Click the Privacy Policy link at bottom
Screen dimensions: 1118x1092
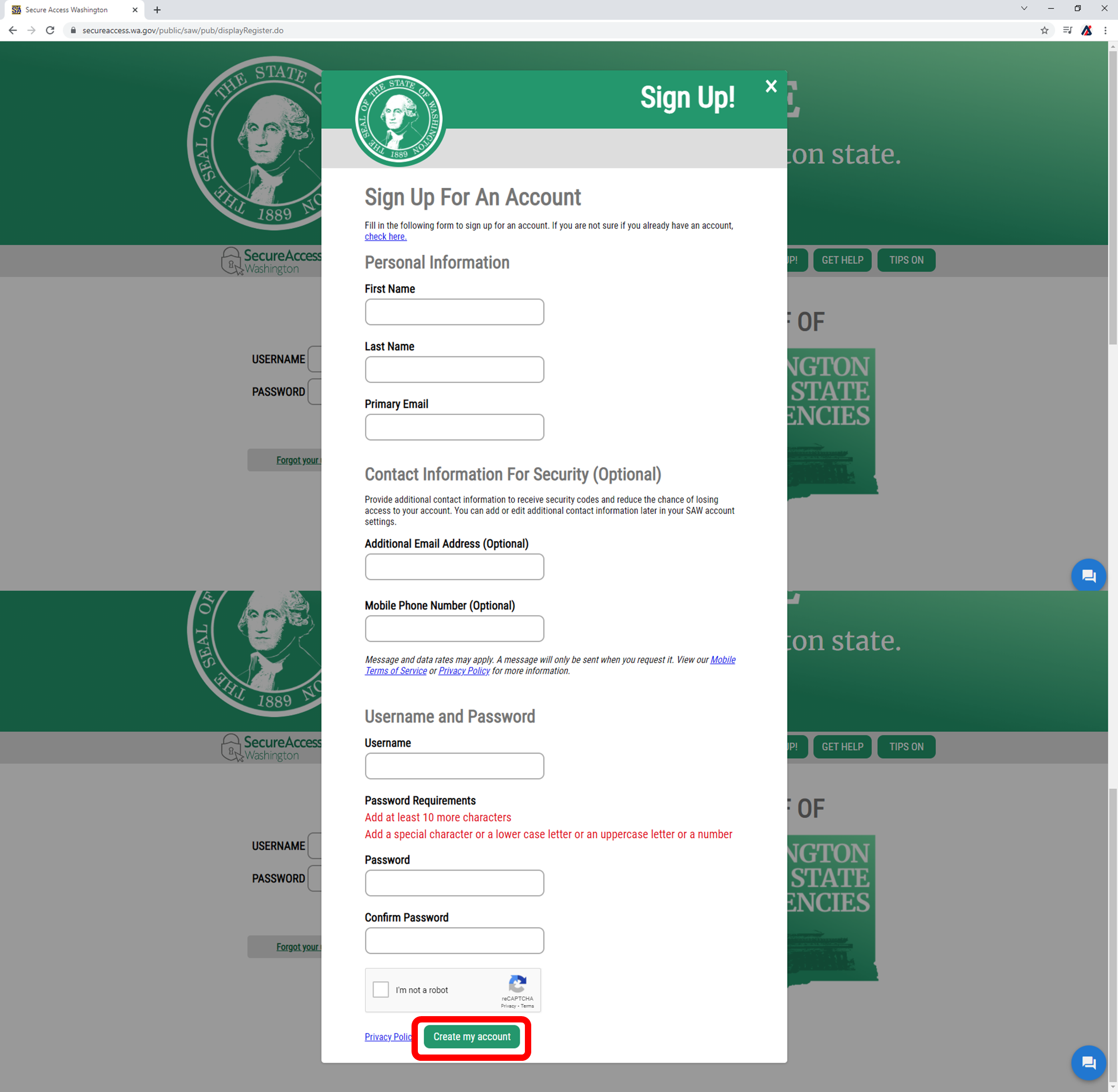tap(390, 1036)
